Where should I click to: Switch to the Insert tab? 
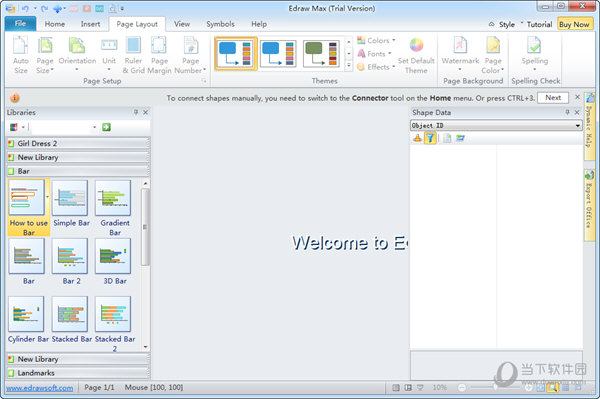coord(90,24)
